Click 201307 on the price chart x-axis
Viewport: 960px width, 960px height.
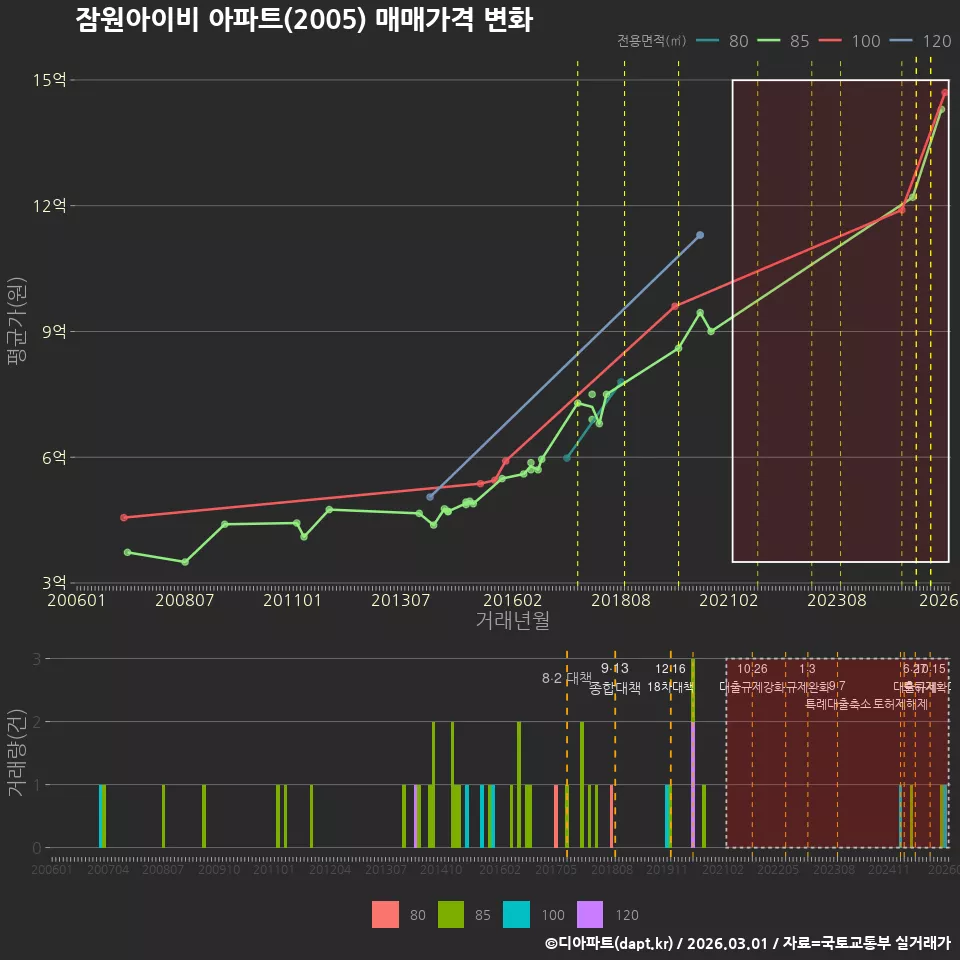[400, 600]
